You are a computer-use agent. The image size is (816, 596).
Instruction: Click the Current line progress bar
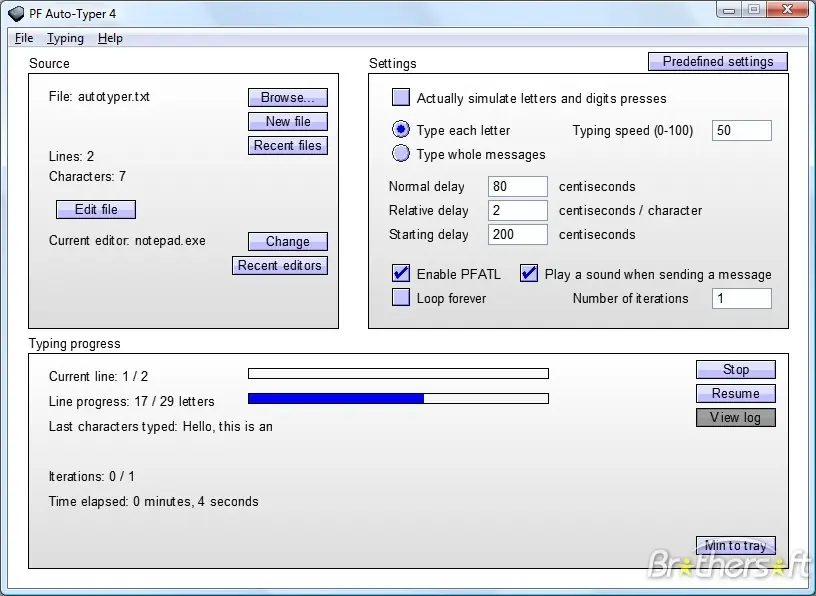(x=399, y=373)
